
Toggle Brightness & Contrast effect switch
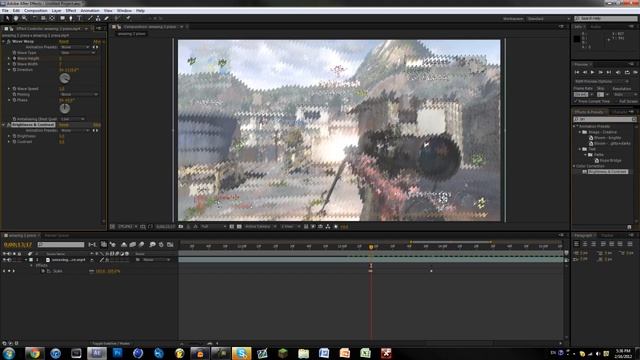pos(9,124)
